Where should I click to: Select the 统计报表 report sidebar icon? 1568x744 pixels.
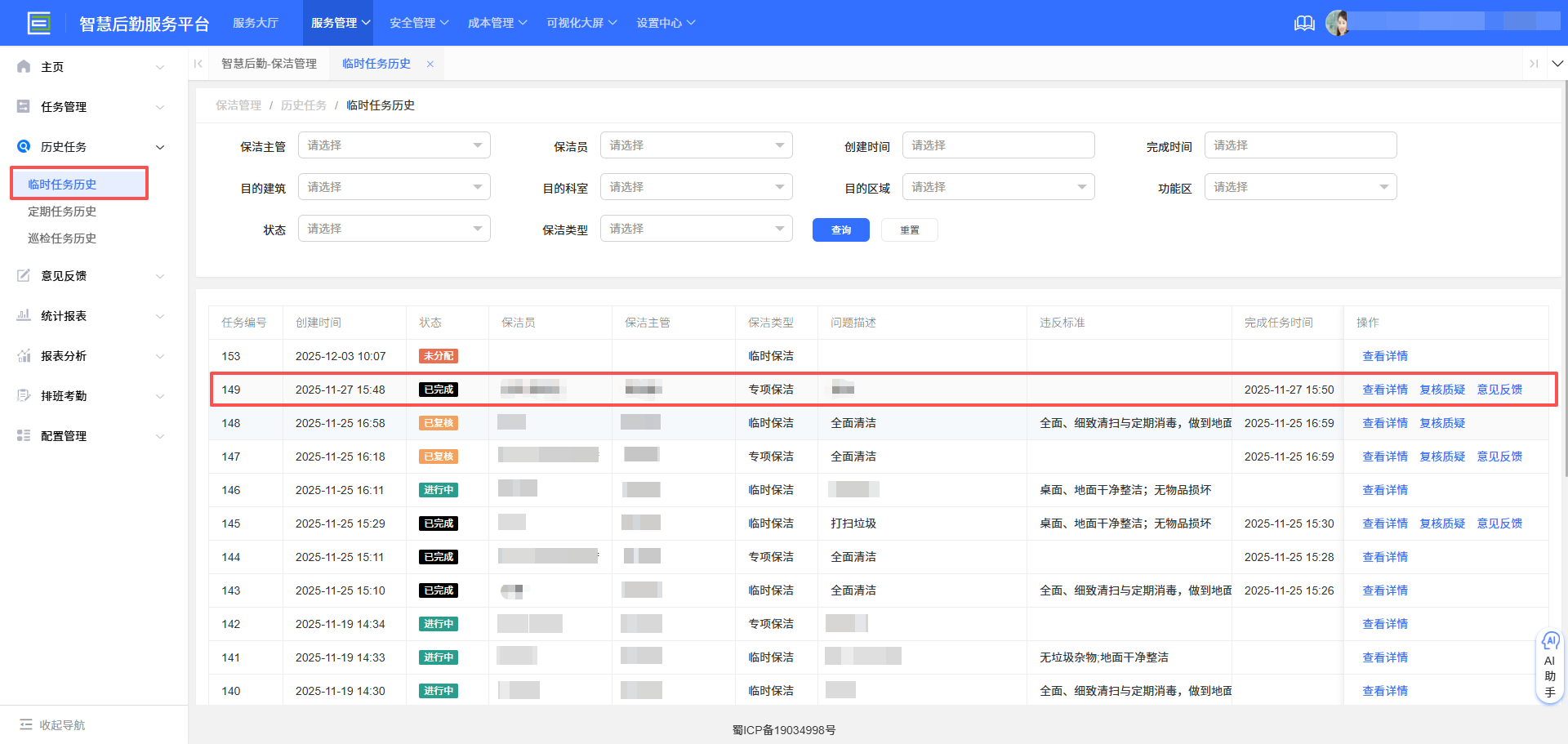pos(24,315)
